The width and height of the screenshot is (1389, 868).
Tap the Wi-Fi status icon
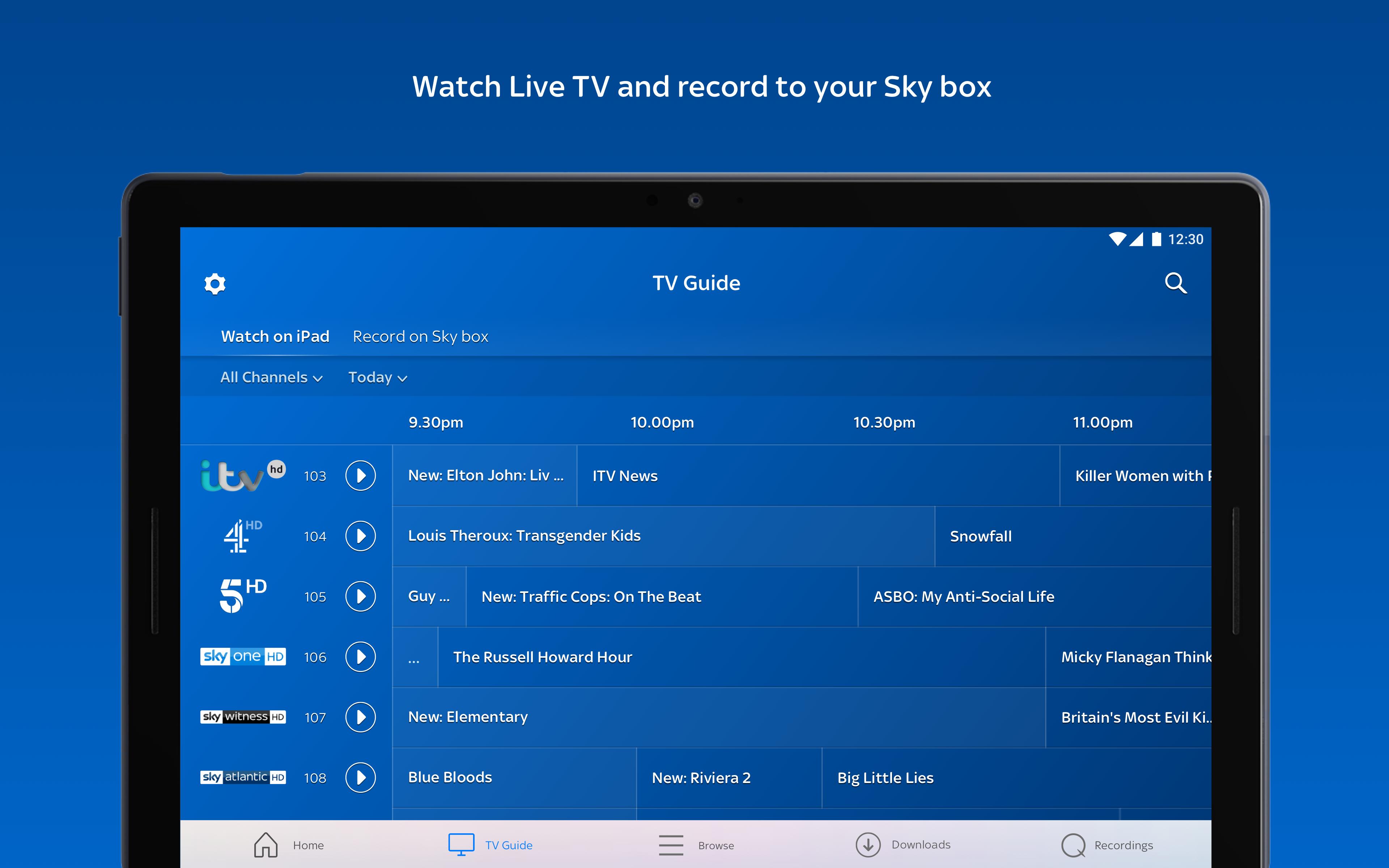click(x=1117, y=239)
